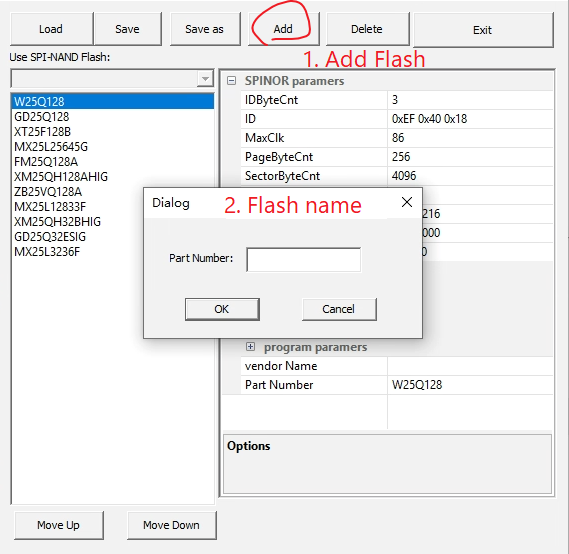This screenshot has height=554, width=569.
Task: Open the Save as option
Action: (205, 29)
